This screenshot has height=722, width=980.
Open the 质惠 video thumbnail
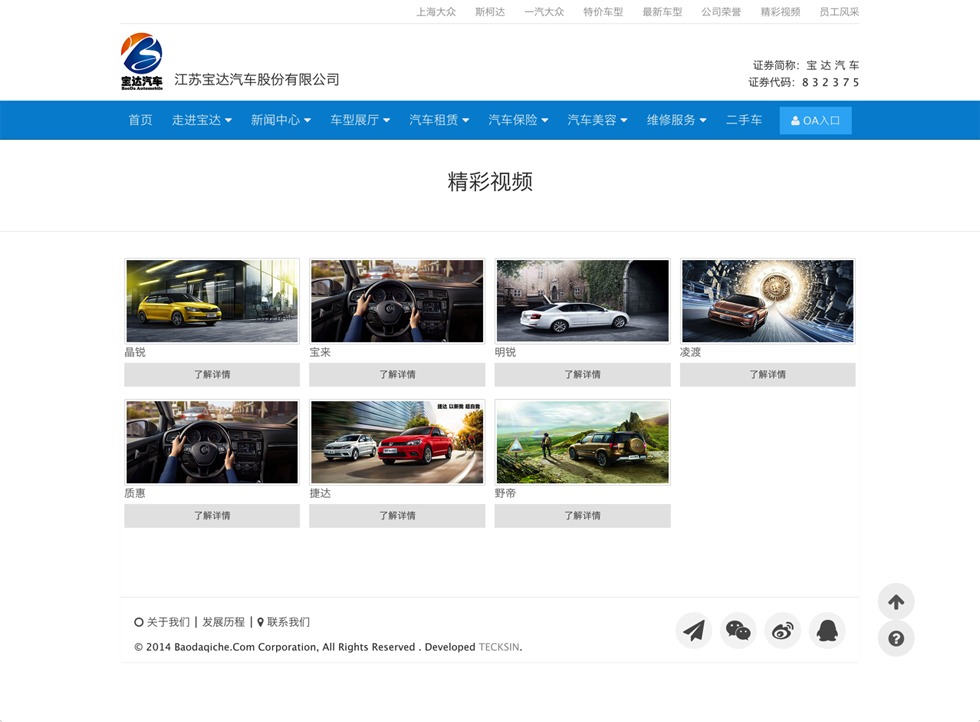(212, 442)
